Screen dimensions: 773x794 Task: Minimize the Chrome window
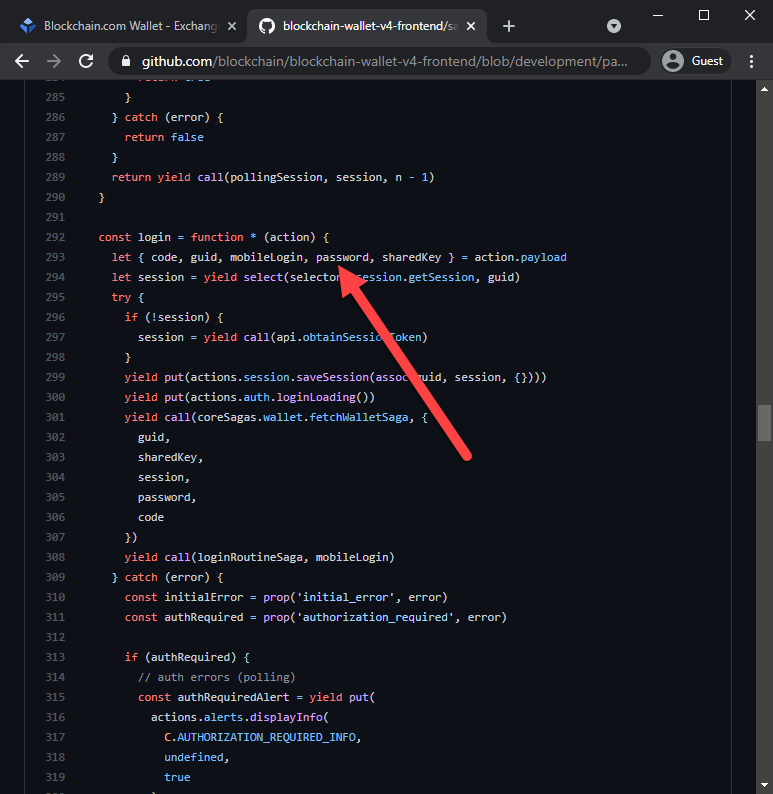[x=657, y=15]
